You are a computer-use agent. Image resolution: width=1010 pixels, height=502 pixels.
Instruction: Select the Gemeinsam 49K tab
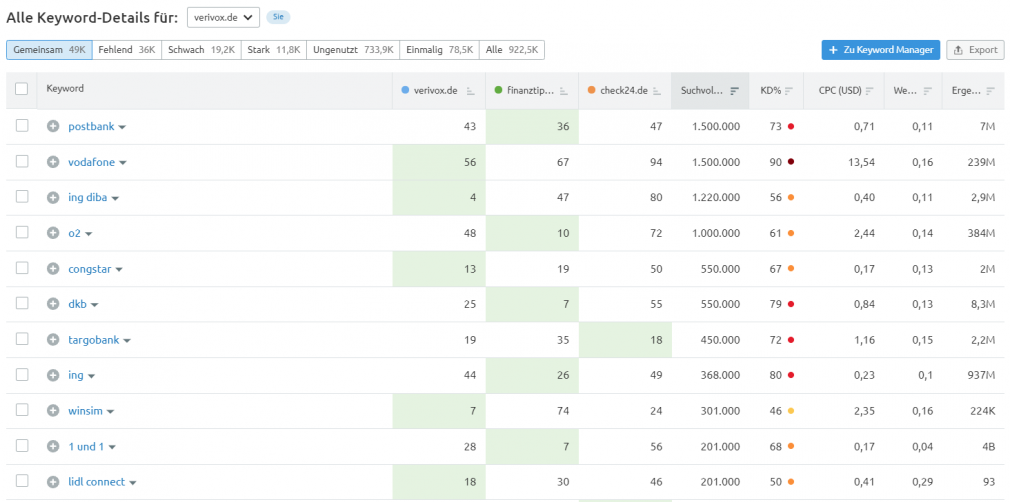pos(50,50)
